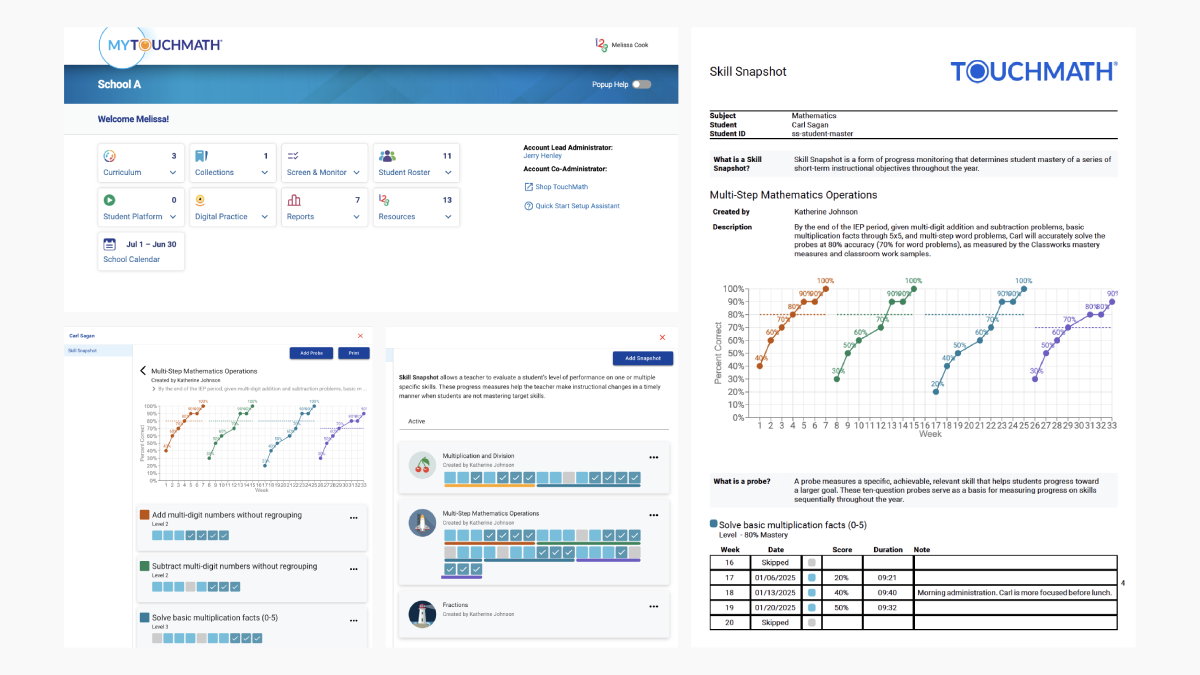Click the 01/13/2025 date cell in report
The height and width of the screenshot is (675, 1200).
(775, 592)
